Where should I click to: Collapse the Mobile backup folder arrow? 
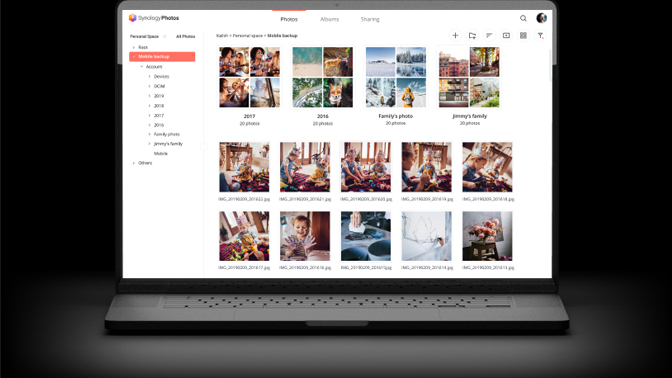(134, 57)
